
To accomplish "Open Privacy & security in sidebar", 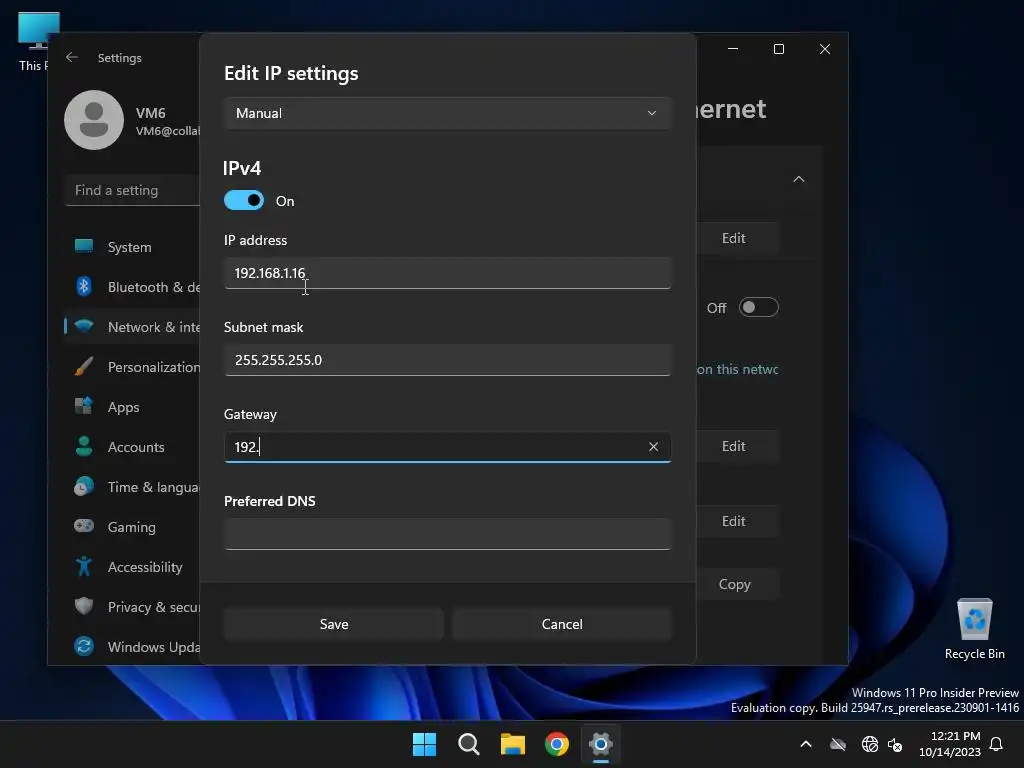I will point(134,607).
